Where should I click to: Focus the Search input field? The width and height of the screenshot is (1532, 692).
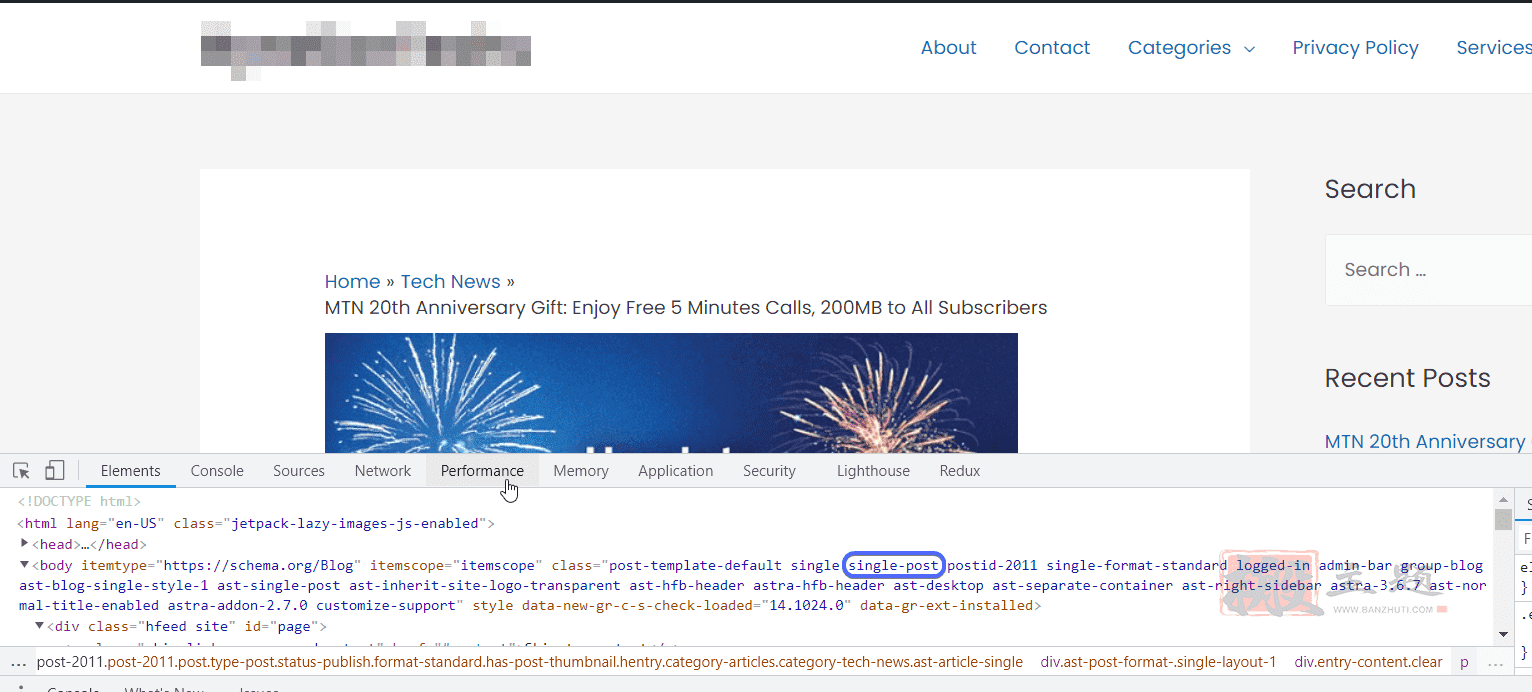point(1428,270)
